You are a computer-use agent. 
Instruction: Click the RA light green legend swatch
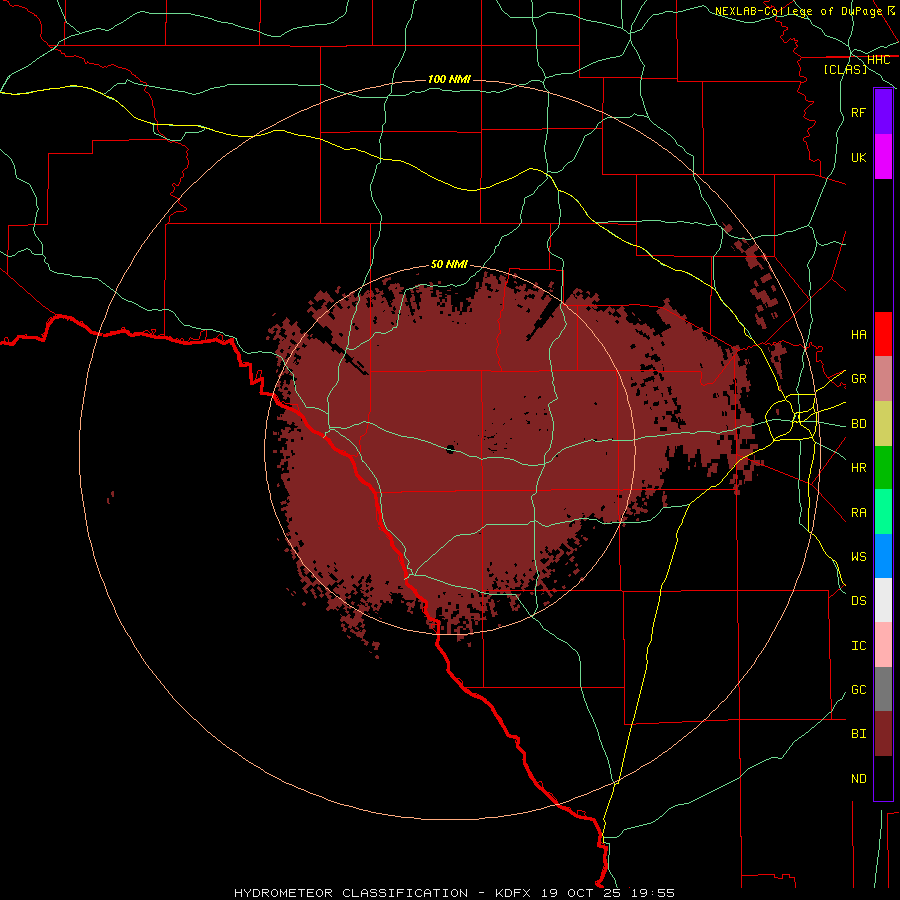[883, 512]
